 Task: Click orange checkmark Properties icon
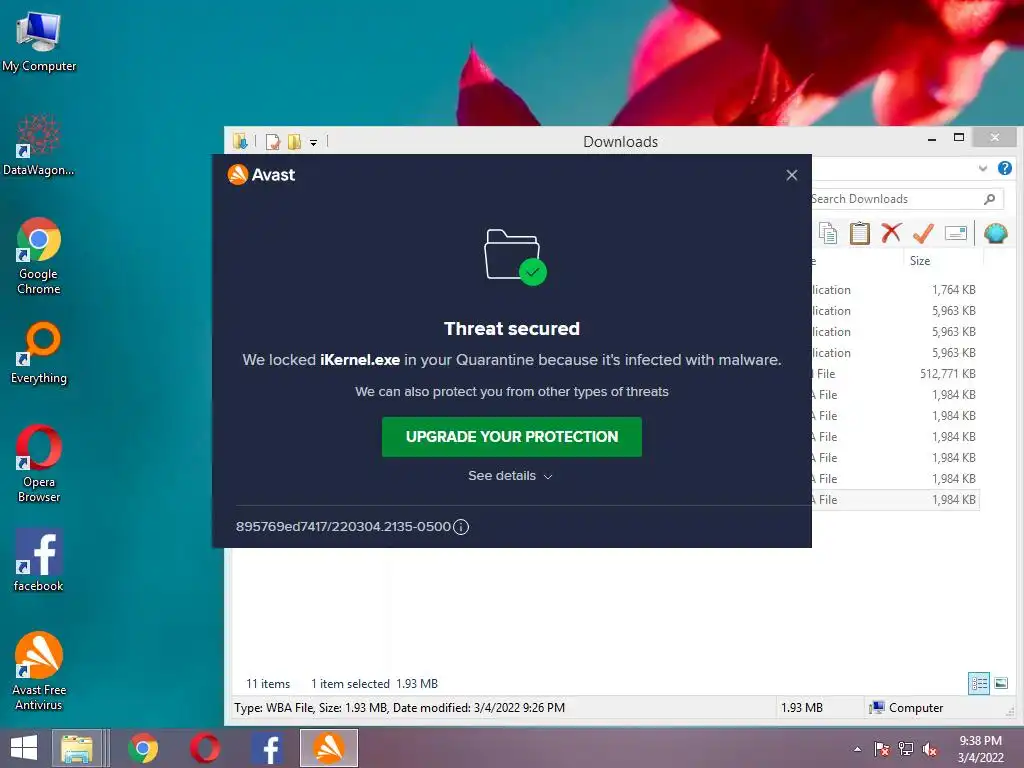point(923,232)
